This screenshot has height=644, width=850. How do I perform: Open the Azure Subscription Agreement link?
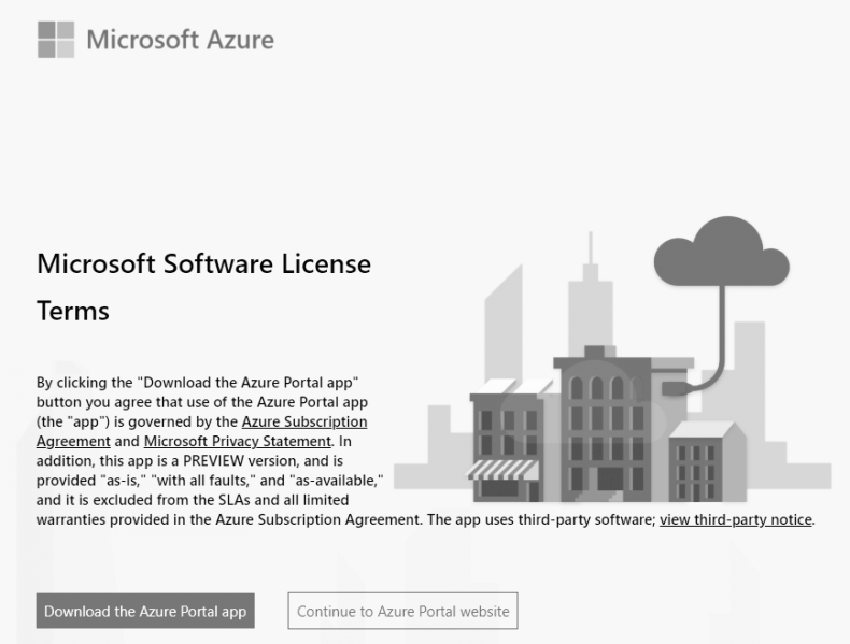point(305,422)
